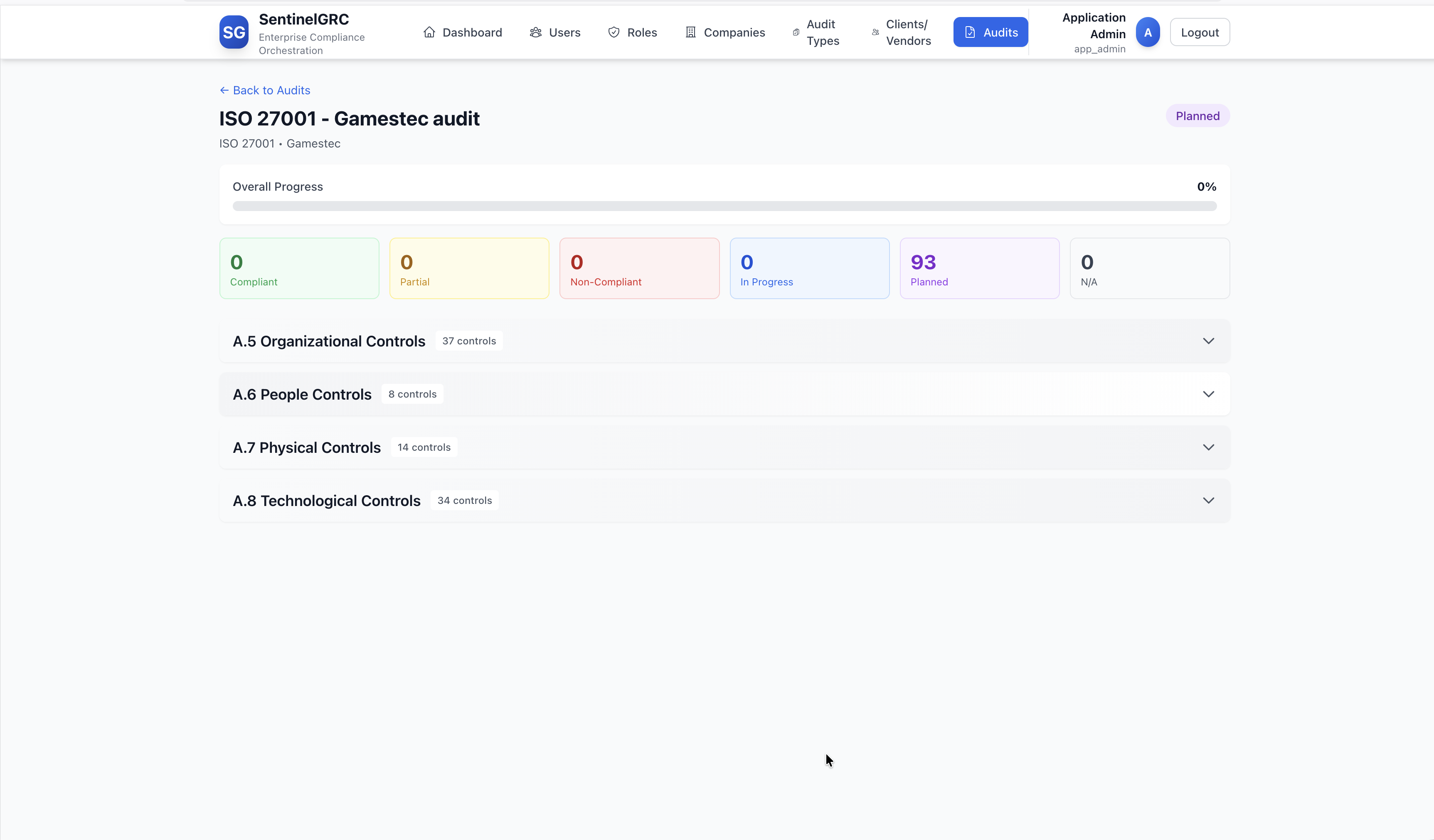This screenshot has width=1434, height=840.
Task: Open the Audit Types menu item
Action: click(816, 32)
